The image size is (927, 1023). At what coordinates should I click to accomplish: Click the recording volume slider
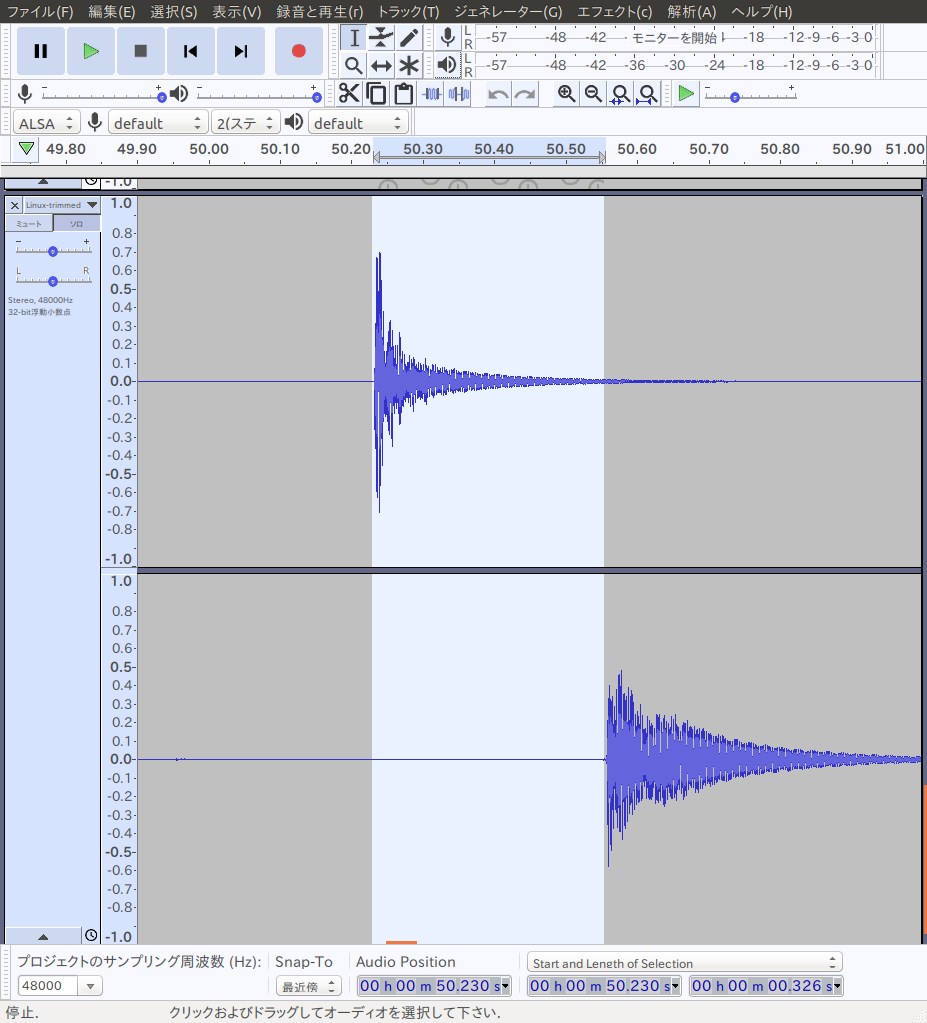pyautogui.click(x=103, y=95)
